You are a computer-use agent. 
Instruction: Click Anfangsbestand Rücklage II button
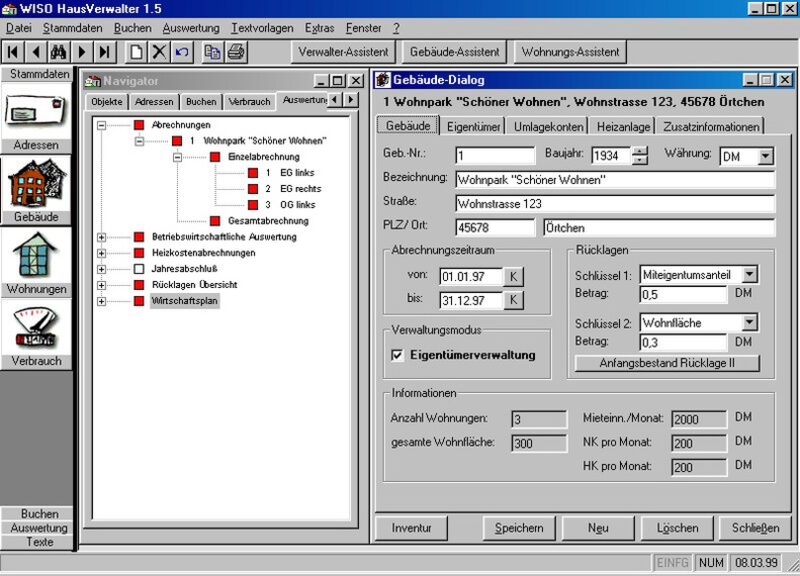(667, 363)
